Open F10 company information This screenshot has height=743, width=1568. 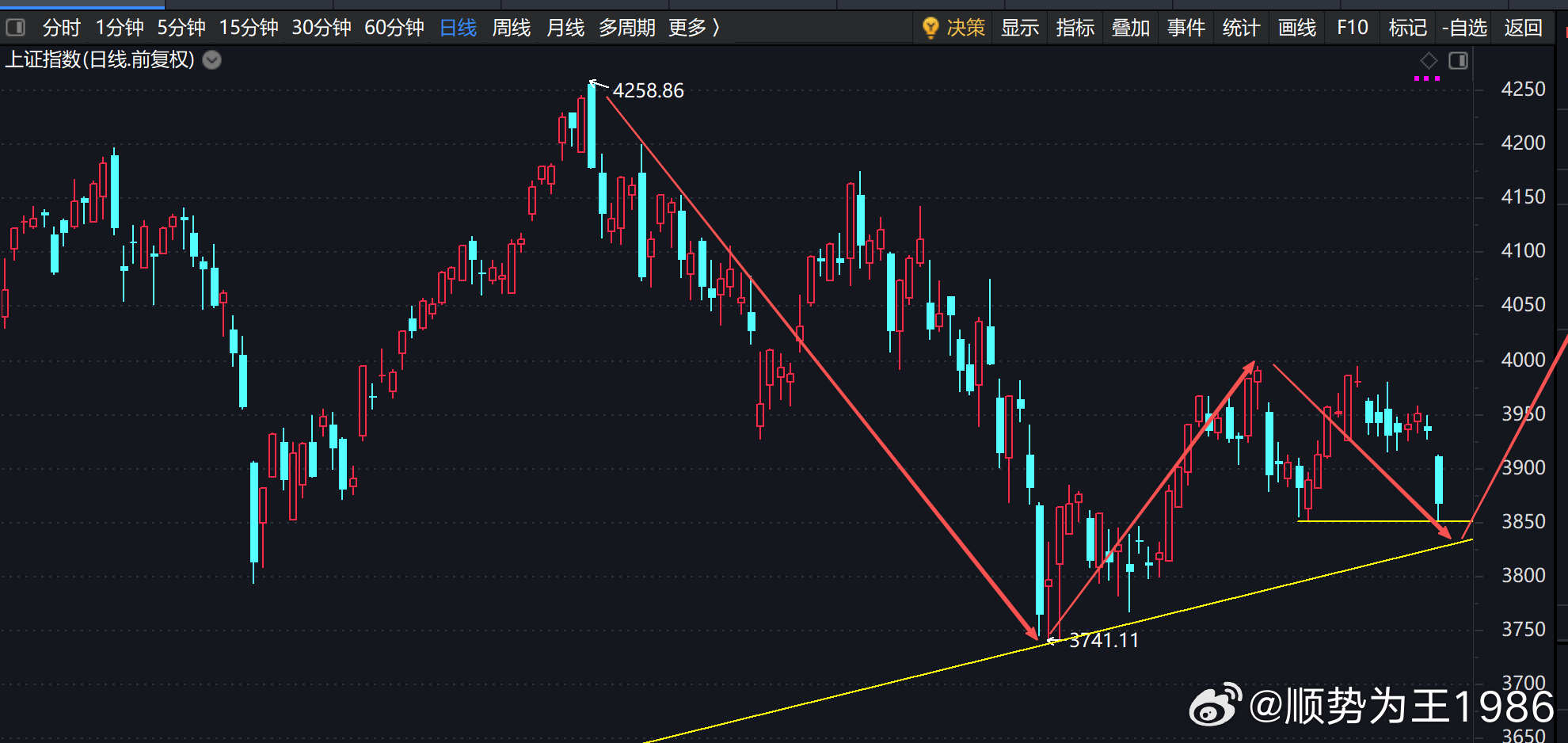1353,29
